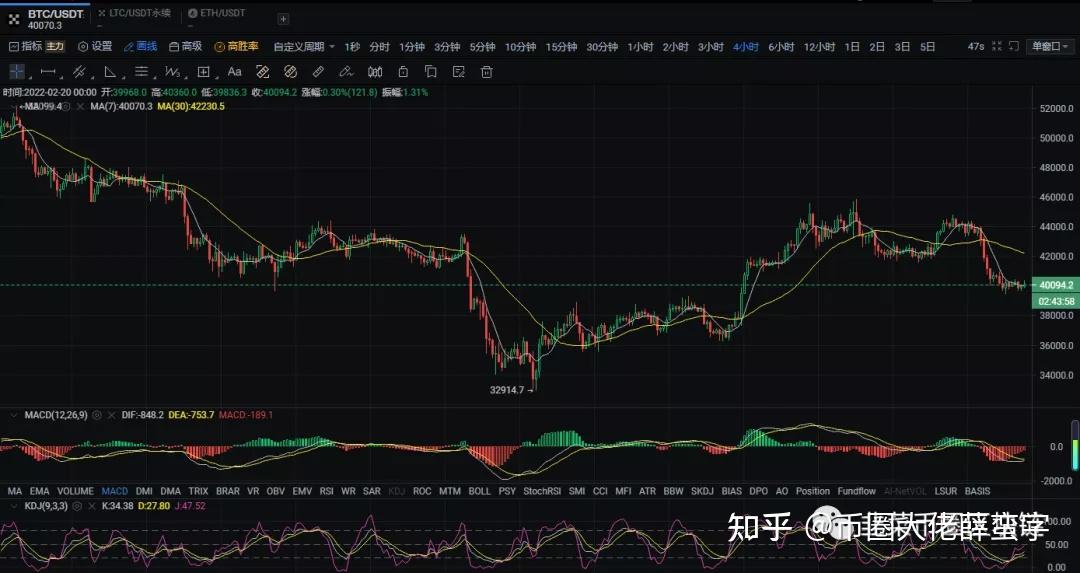Toggle the StochRSI indicator in the bottom bar
Viewport: 1080px width, 573px height.
pos(542,491)
